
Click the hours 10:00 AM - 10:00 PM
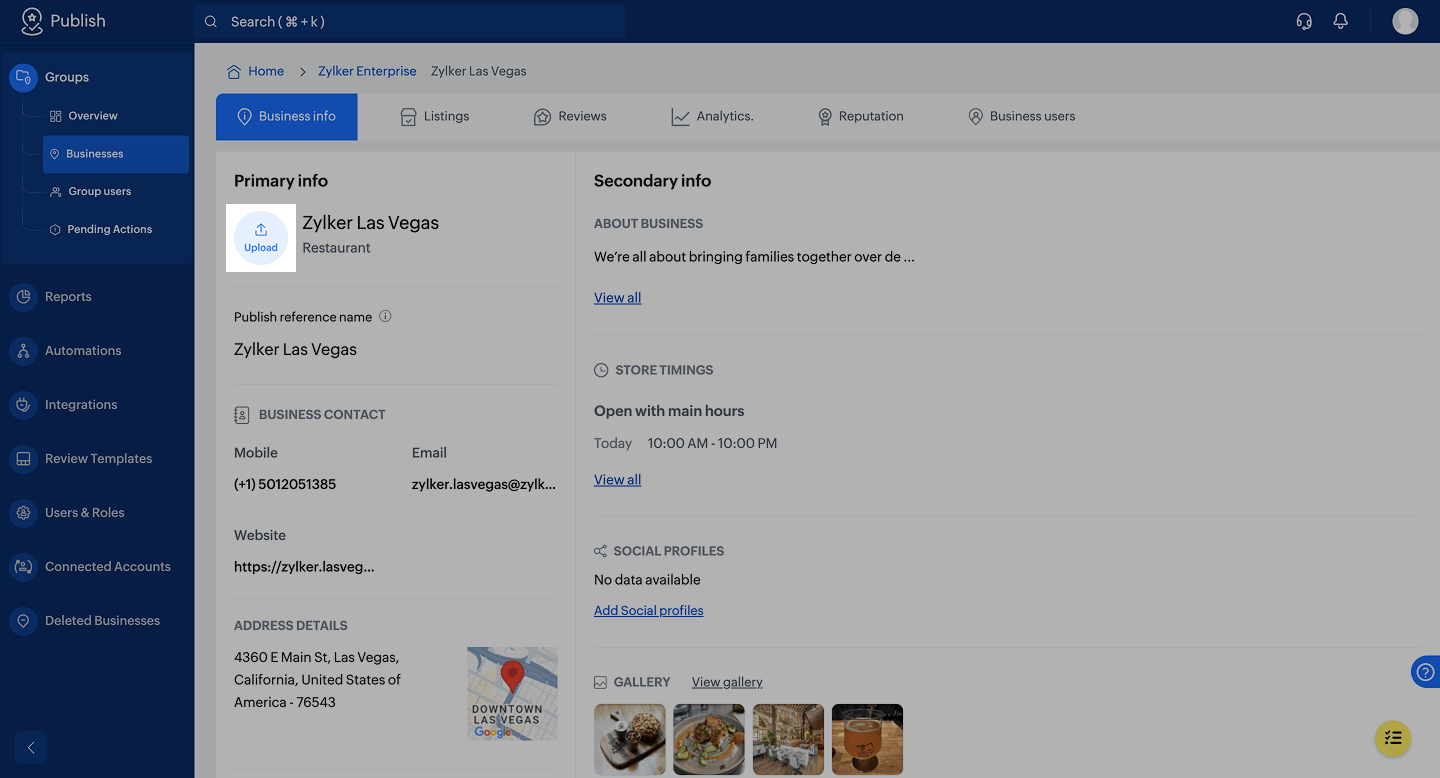[x=712, y=443]
